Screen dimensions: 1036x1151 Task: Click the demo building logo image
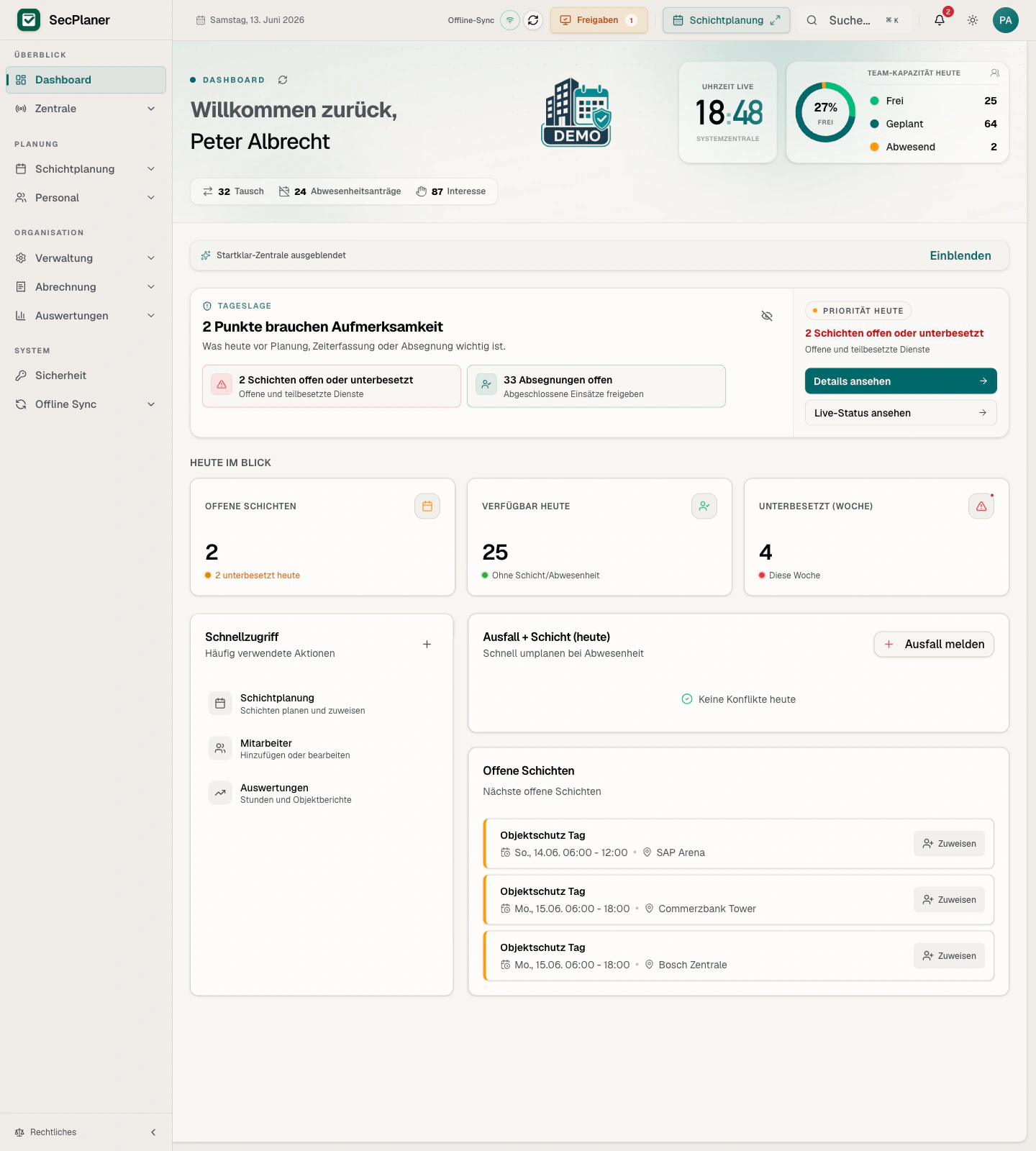click(x=576, y=112)
